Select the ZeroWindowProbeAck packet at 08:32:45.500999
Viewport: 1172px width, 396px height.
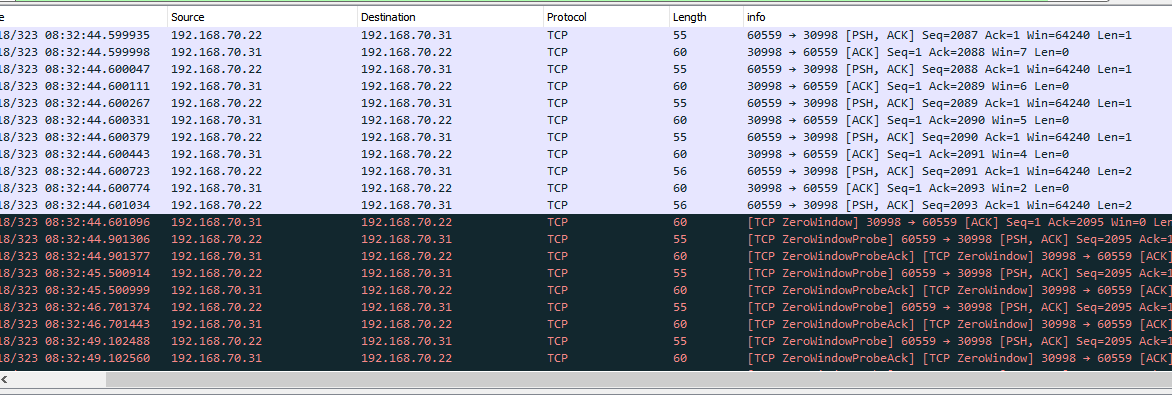click(586, 291)
